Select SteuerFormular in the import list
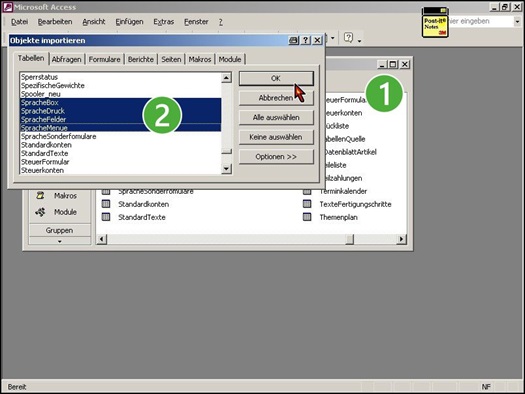The image size is (525, 394). point(121,162)
